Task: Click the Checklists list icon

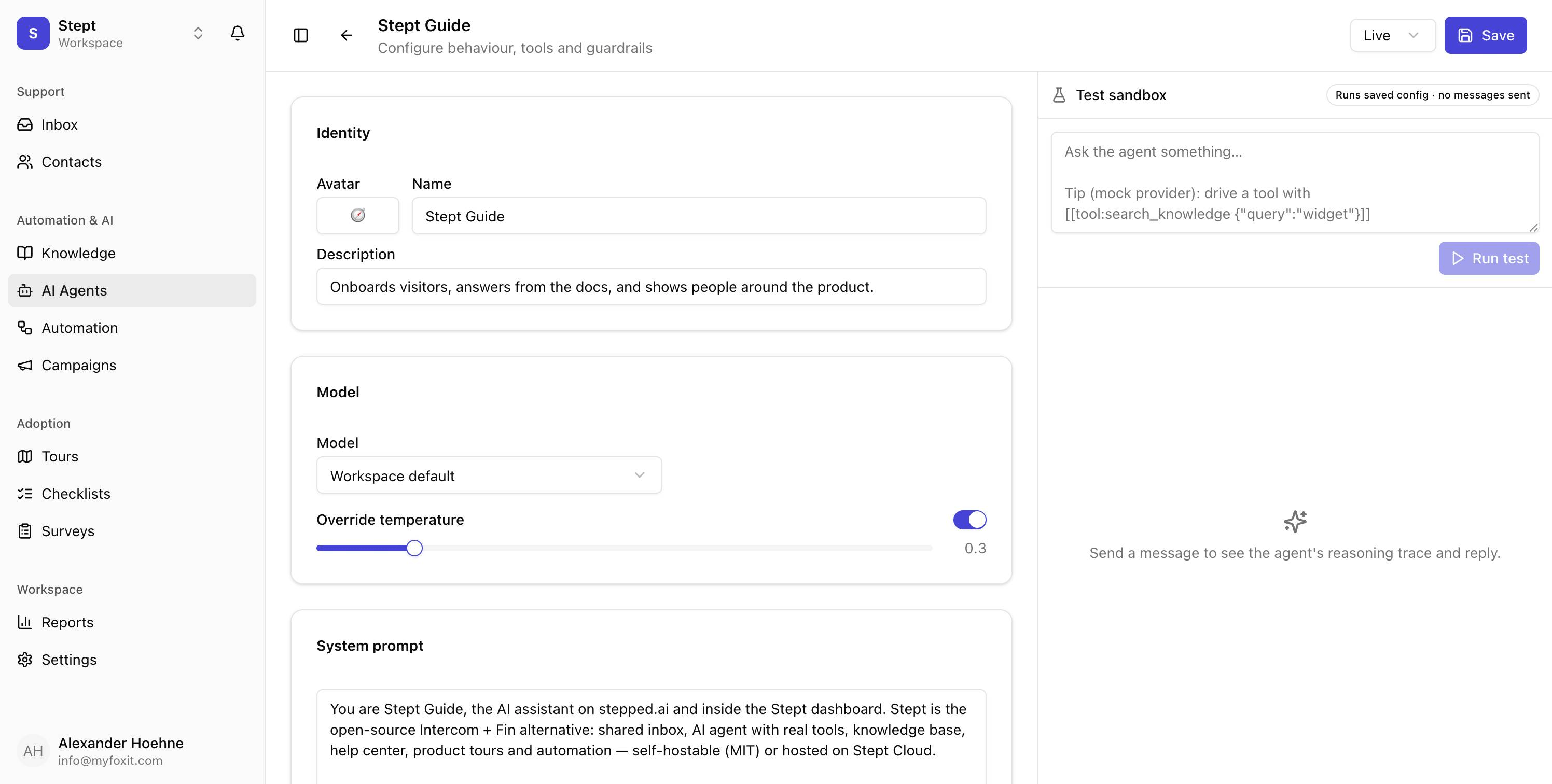Action: pos(25,494)
